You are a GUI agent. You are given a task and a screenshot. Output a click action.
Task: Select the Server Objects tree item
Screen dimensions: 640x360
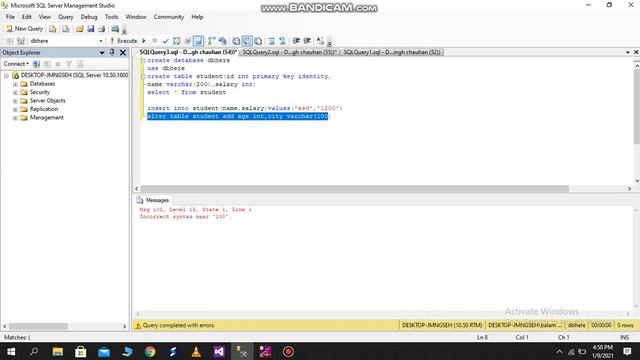47,100
